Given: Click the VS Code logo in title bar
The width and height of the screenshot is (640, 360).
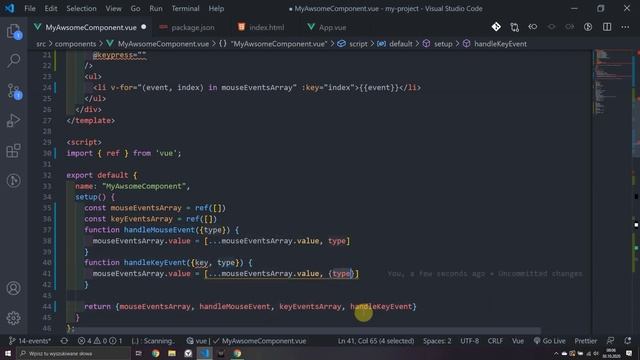Looking at the screenshot, I should 9,8.
